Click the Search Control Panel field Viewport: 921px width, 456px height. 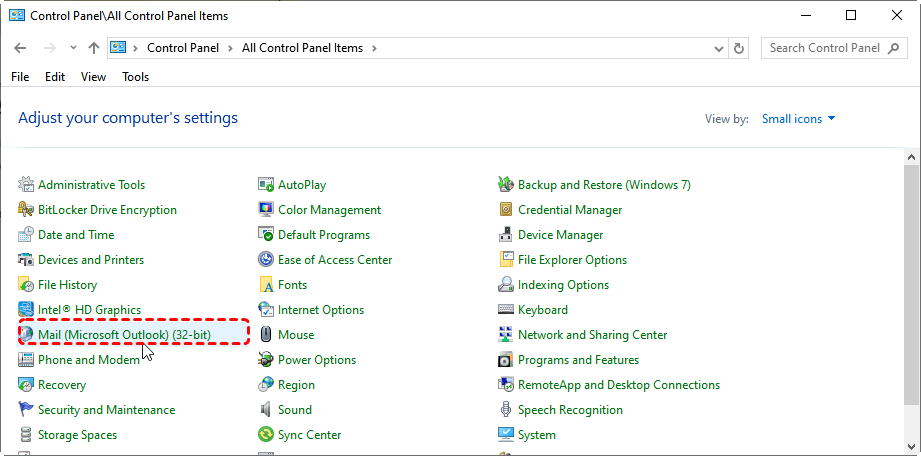(x=825, y=48)
